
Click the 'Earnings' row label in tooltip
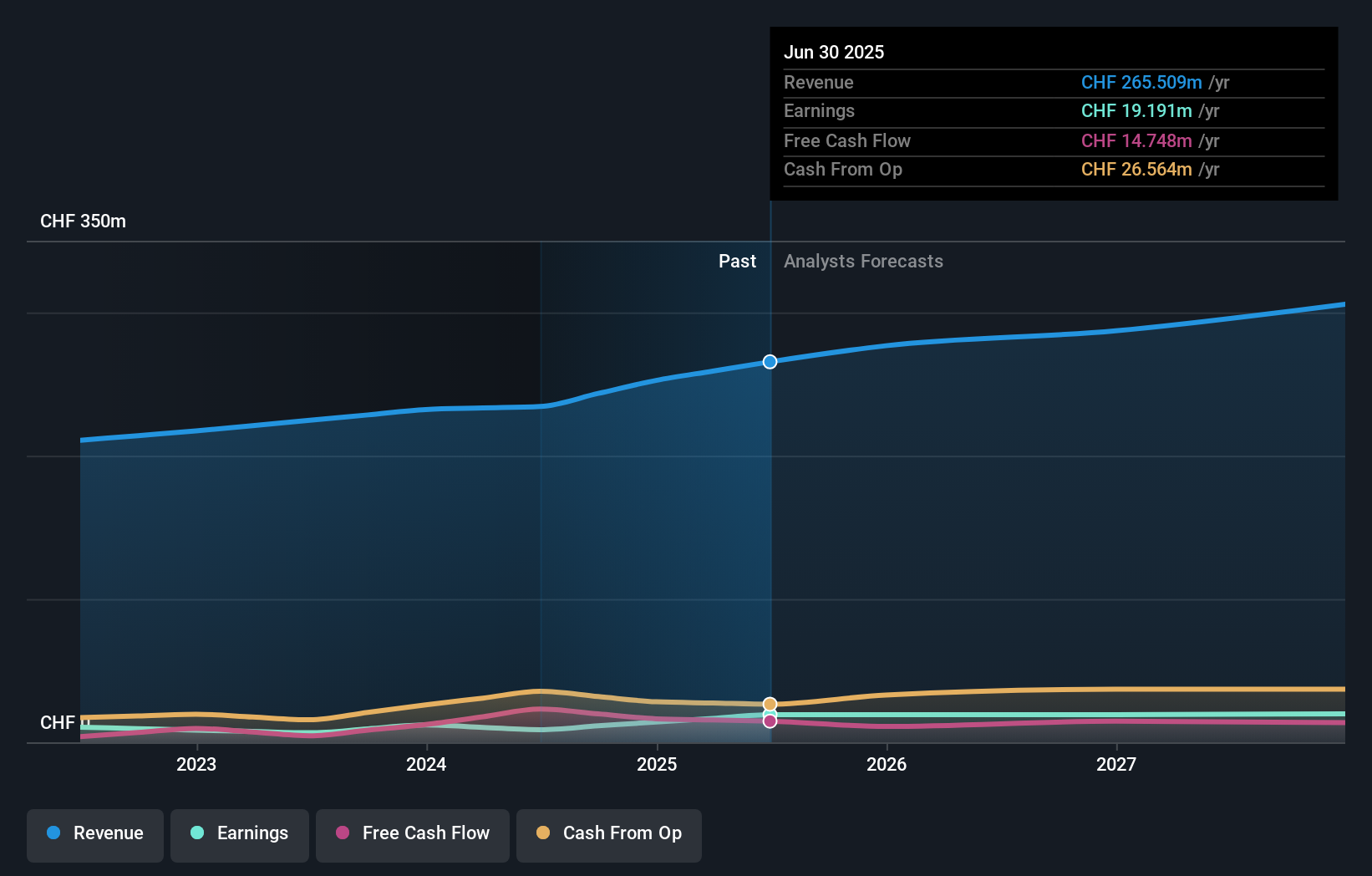(819, 110)
